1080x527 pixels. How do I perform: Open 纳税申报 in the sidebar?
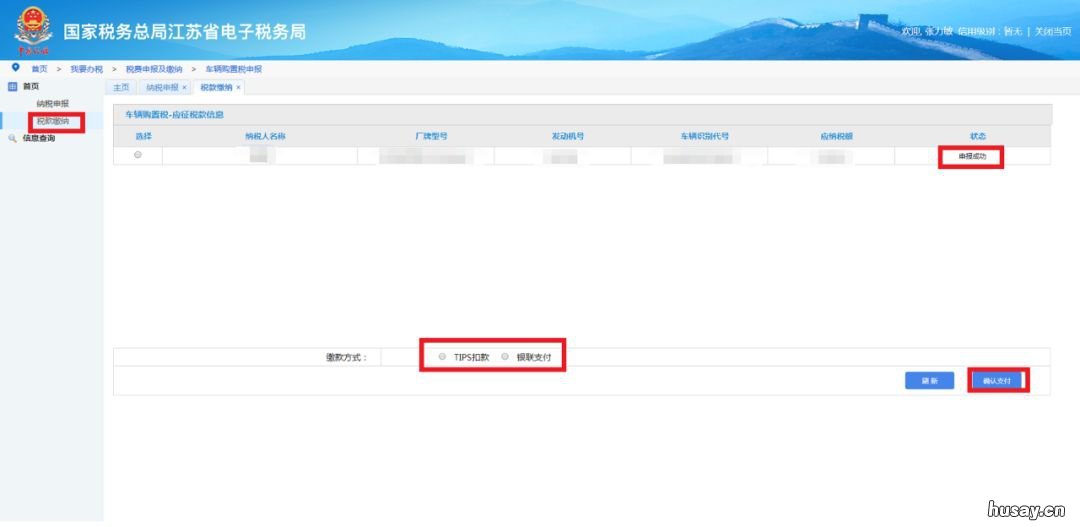(x=53, y=103)
